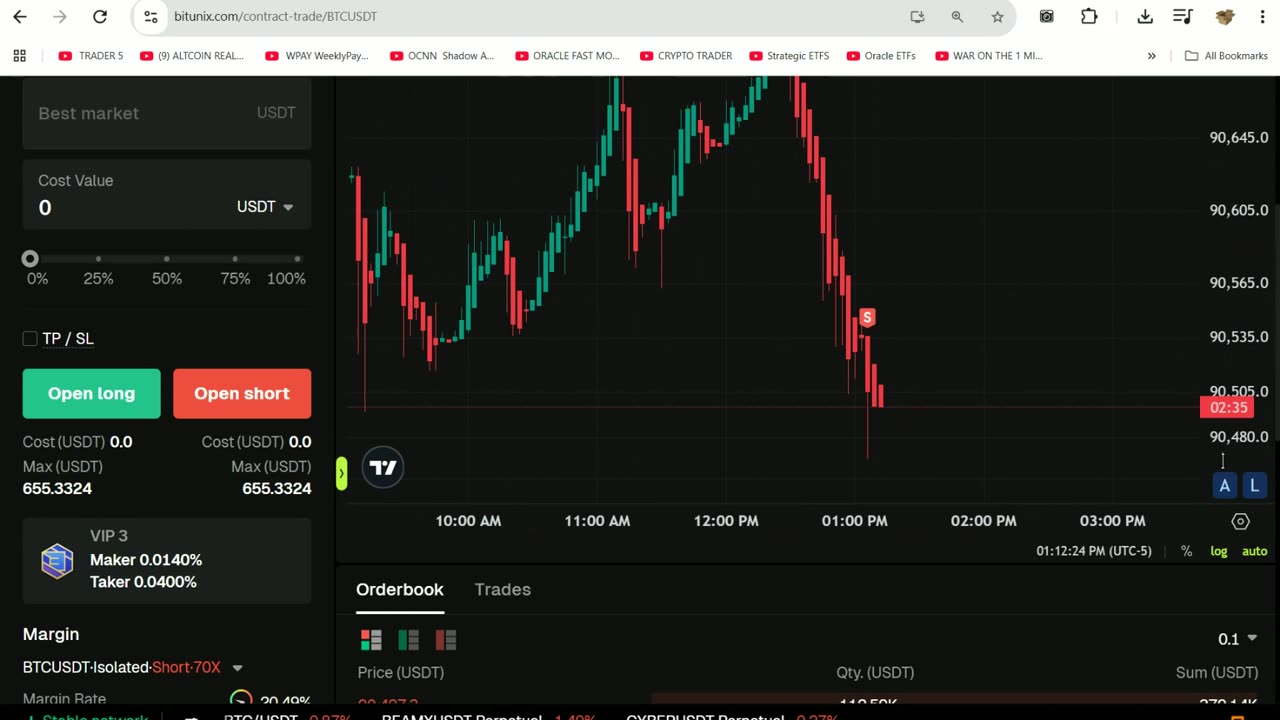Set the size slider to 50%
This screenshot has width=1280, height=720.
[167, 259]
